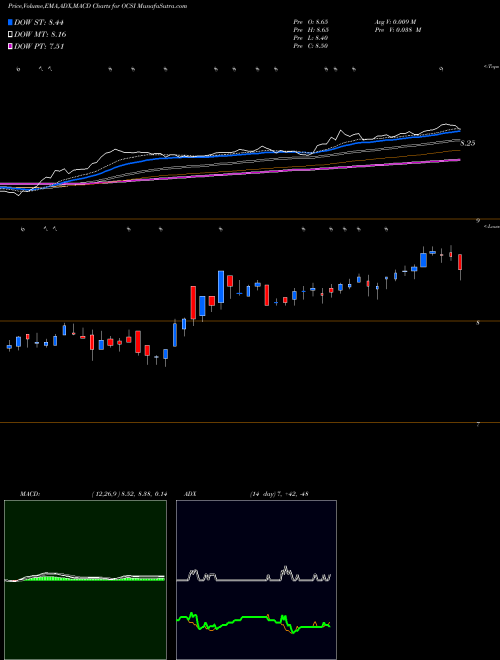The image size is (500, 660).
Task: Click the 'Avg V: 0.009 M' value
Action: pyautogui.click(x=397, y=22)
